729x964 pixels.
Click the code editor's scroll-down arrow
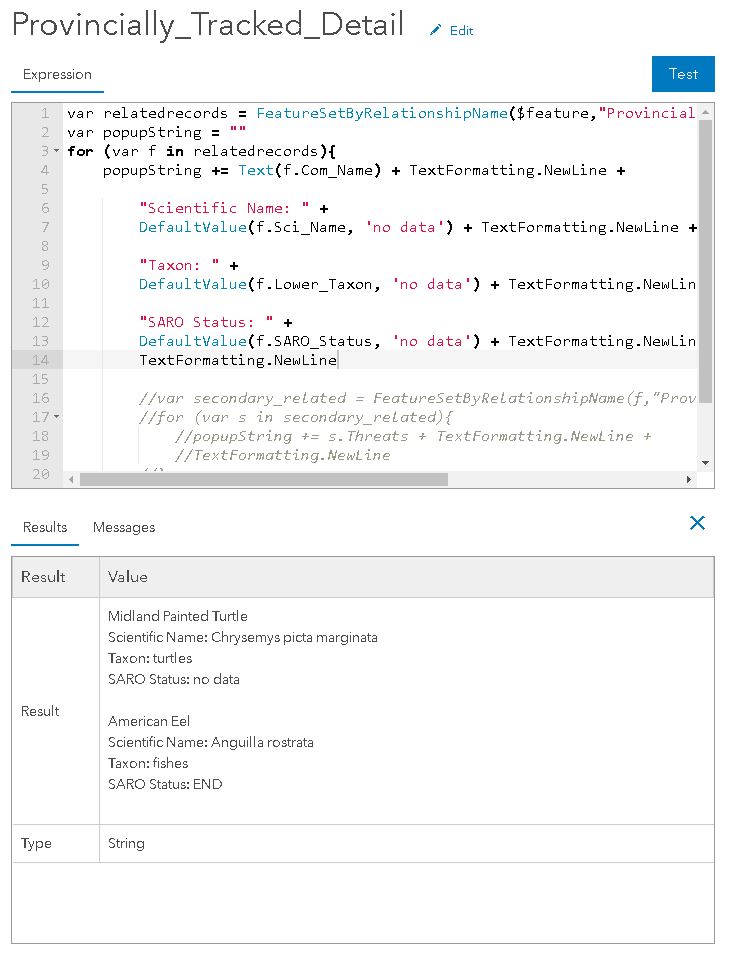(706, 463)
